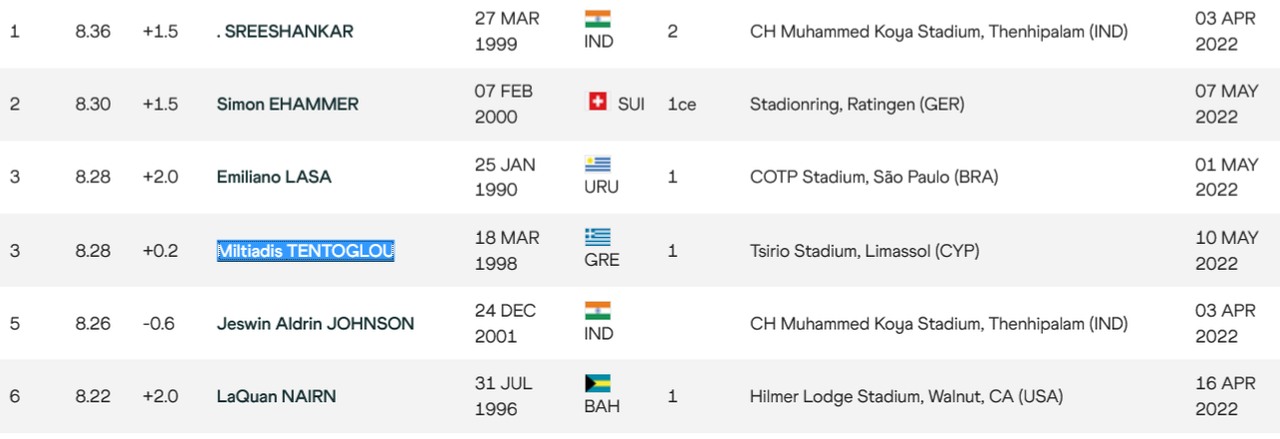Open Emiliano LASA athlete profile
Image resolution: width=1280 pixels, height=439 pixels.
[x=274, y=177]
